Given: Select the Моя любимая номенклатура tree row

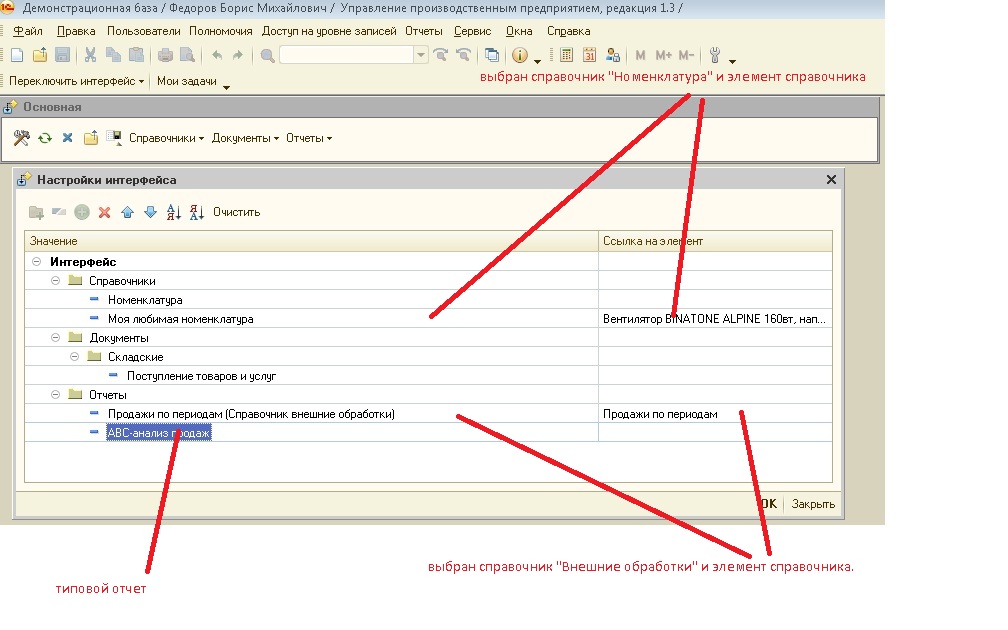Looking at the screenshot, I should [180, 319].
